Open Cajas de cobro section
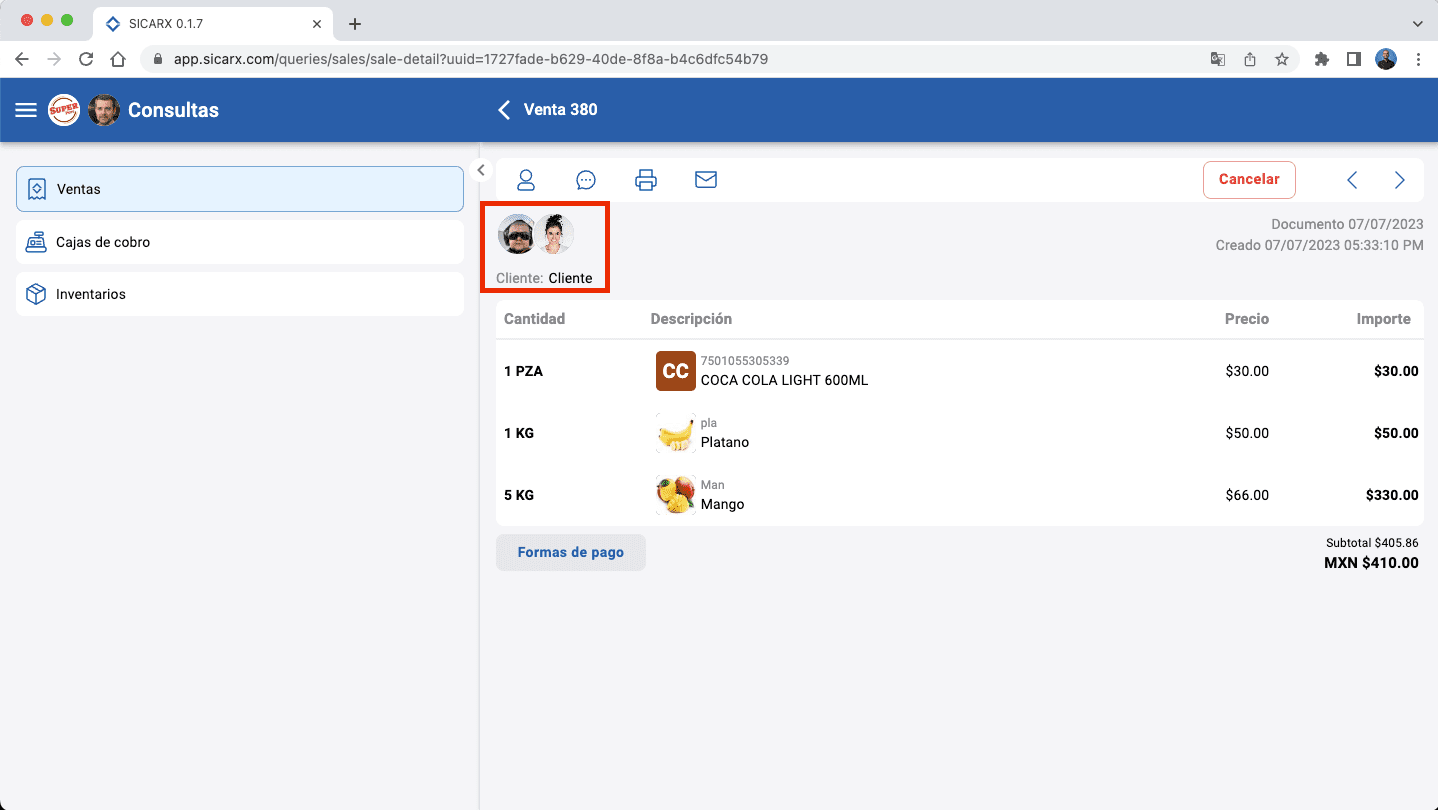1438x810 pixels. (240, 242)
